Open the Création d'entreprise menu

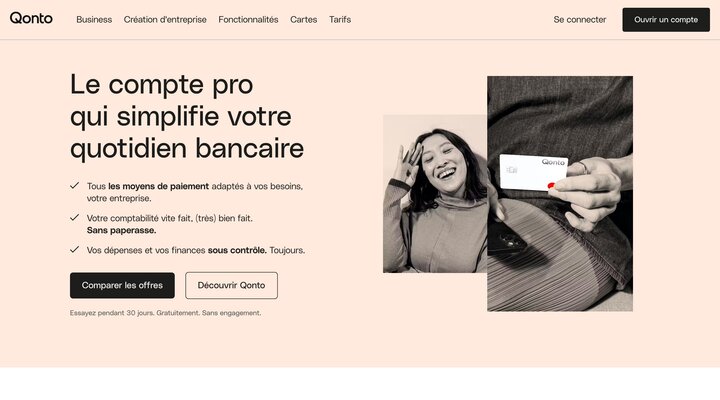click(165, 20)
